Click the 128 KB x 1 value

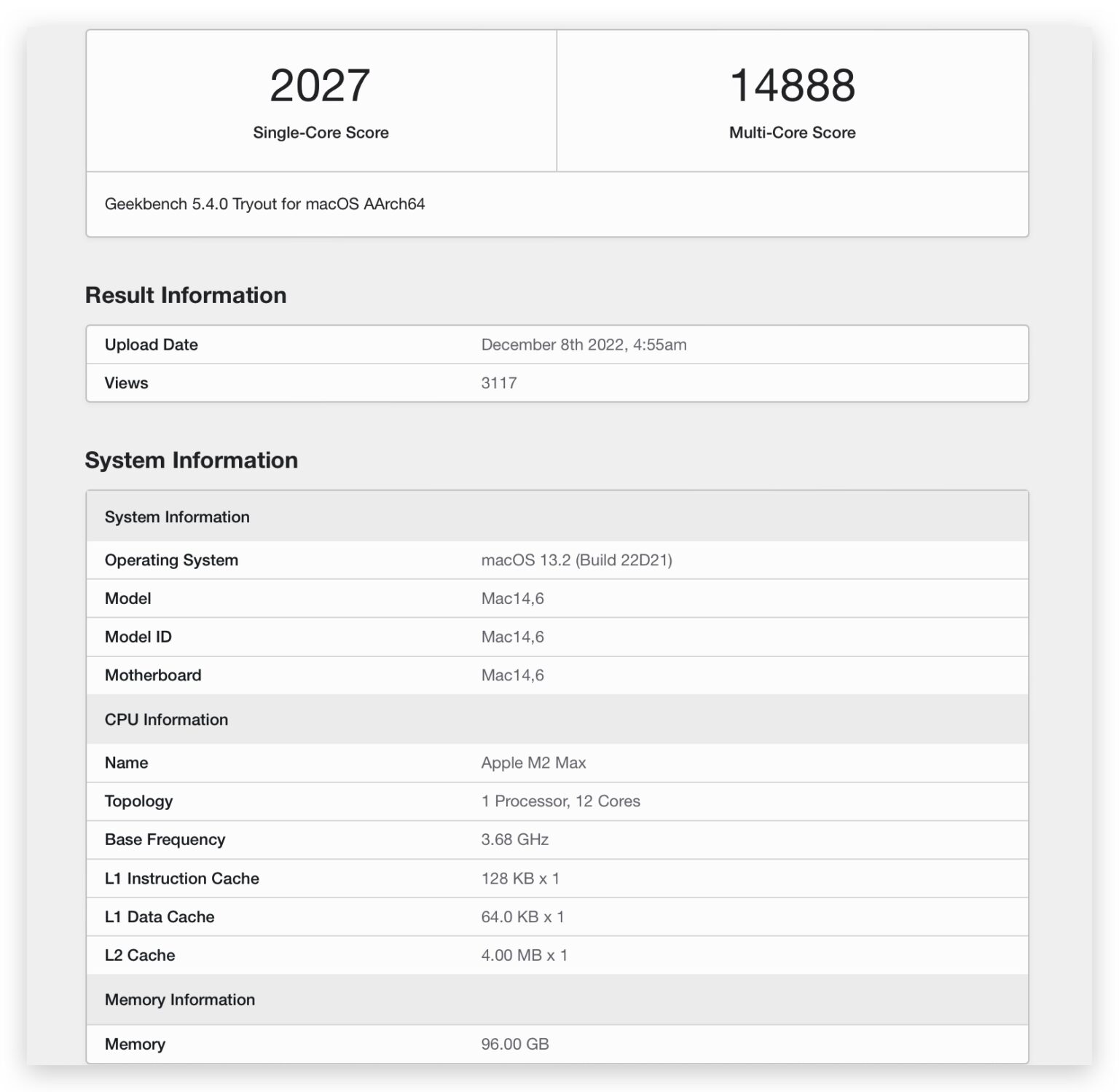(x=520, y=879)
